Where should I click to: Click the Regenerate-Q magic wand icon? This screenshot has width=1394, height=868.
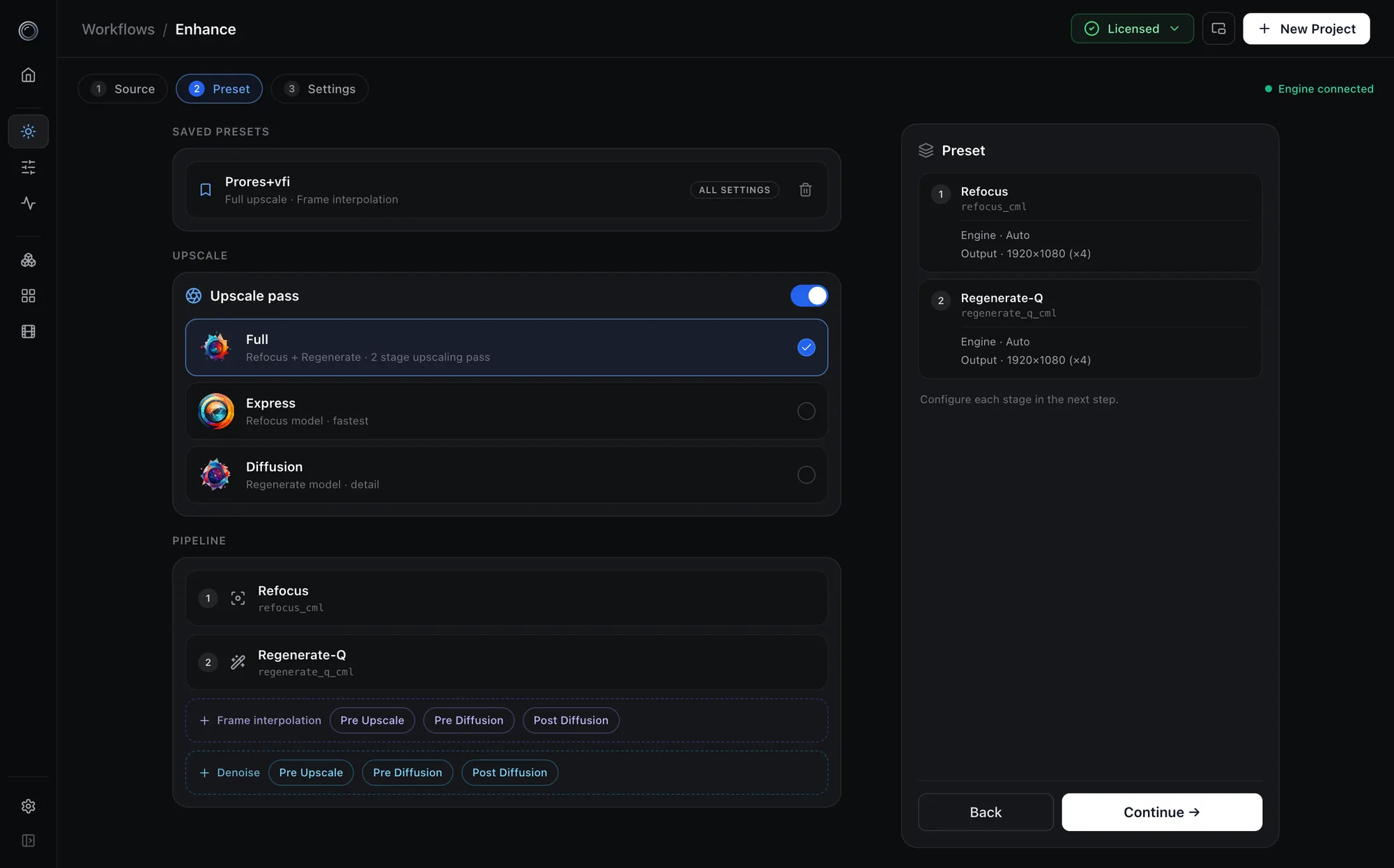(238, 662)
